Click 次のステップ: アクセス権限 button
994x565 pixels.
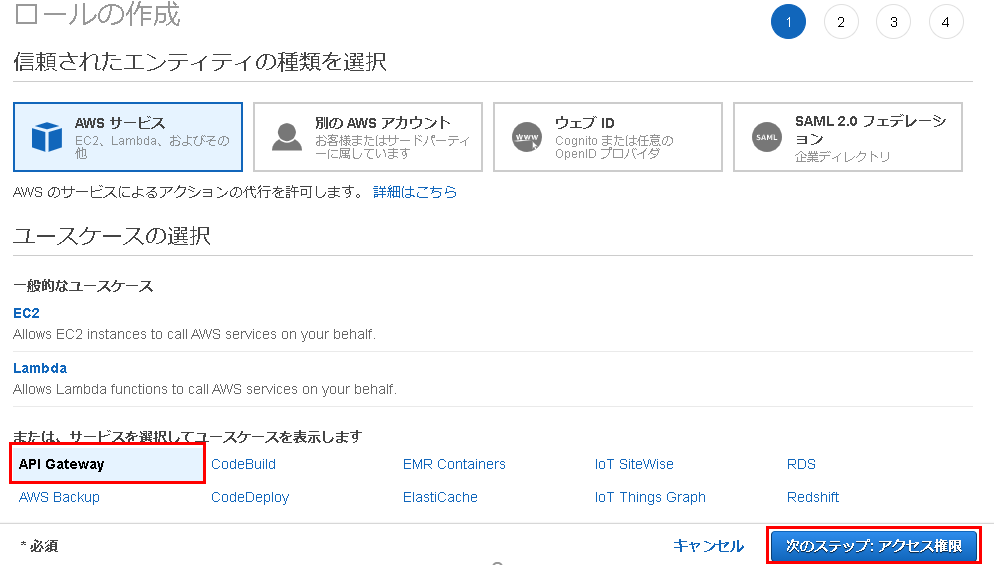click(x=874, y=546)
